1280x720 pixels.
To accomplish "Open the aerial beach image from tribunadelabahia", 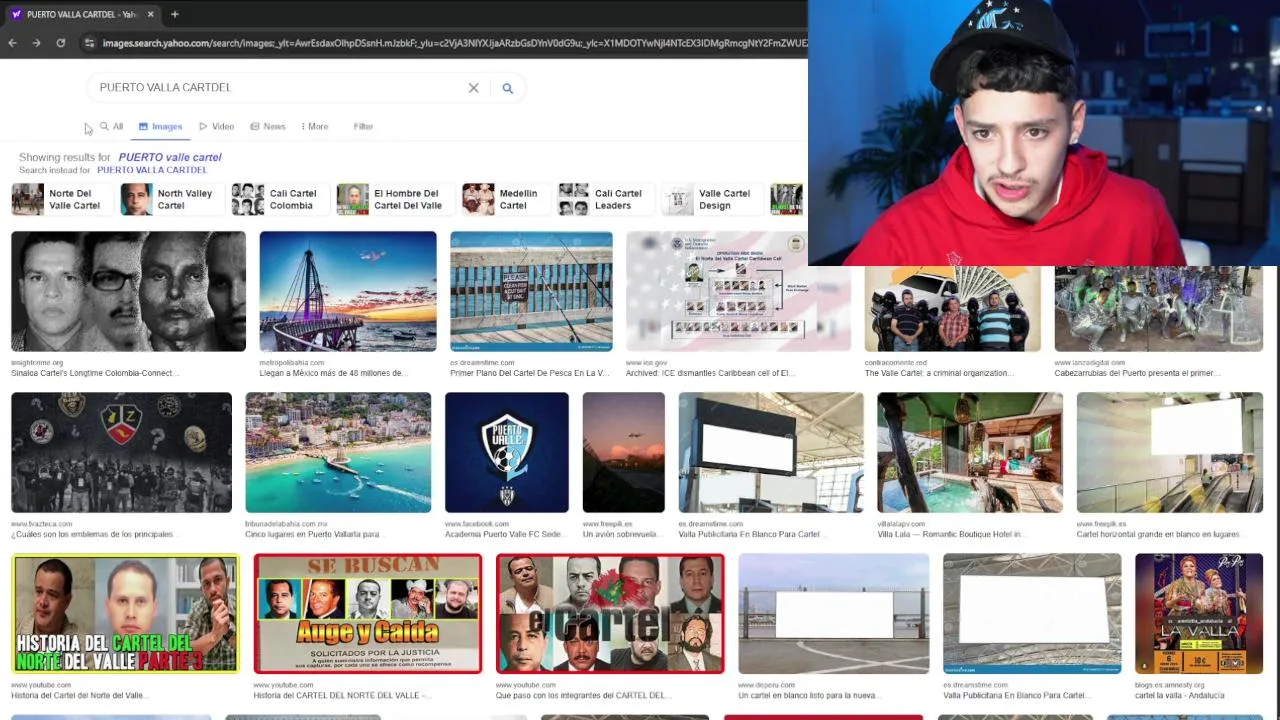I will (x=338, y=452).
